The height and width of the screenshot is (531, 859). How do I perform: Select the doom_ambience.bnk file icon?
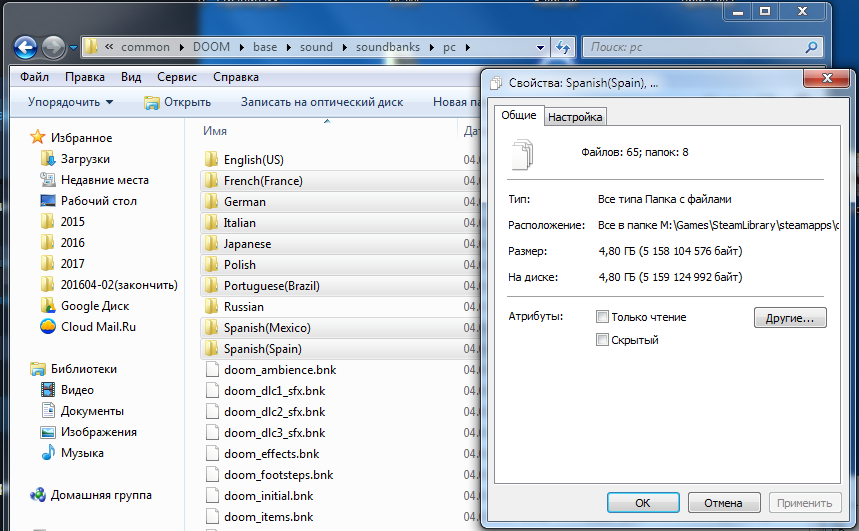point(212,369)
